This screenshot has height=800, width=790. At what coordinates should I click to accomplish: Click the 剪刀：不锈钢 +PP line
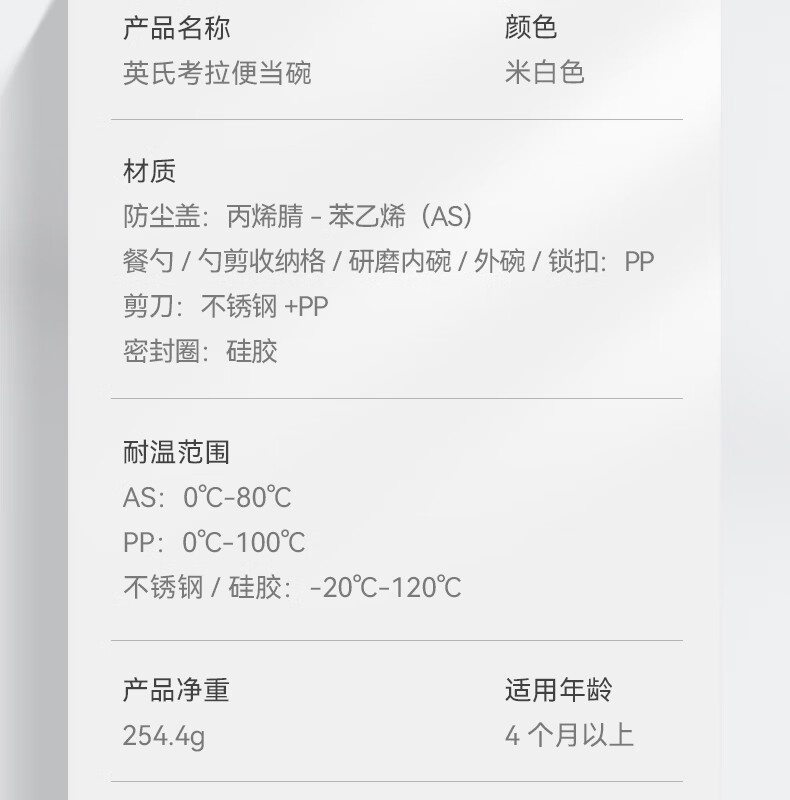[225, 307]
